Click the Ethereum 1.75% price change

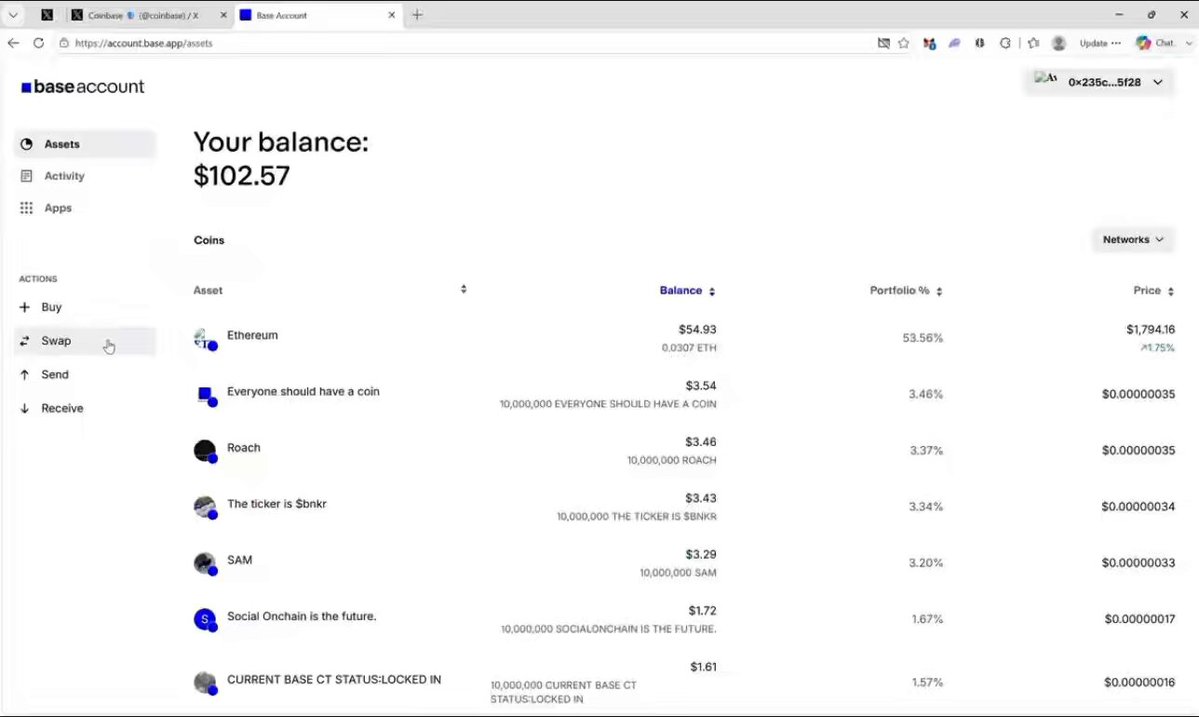pyautogui.click(x=1158, y=348)
